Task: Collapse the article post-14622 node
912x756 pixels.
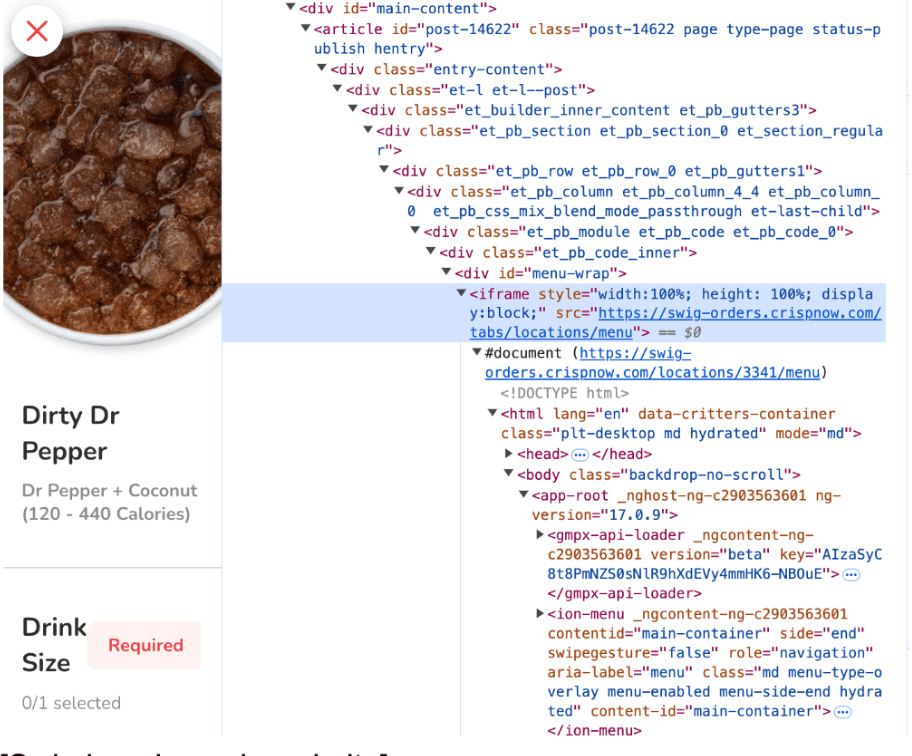Action: pyautogui.click(x=307, y=28)
